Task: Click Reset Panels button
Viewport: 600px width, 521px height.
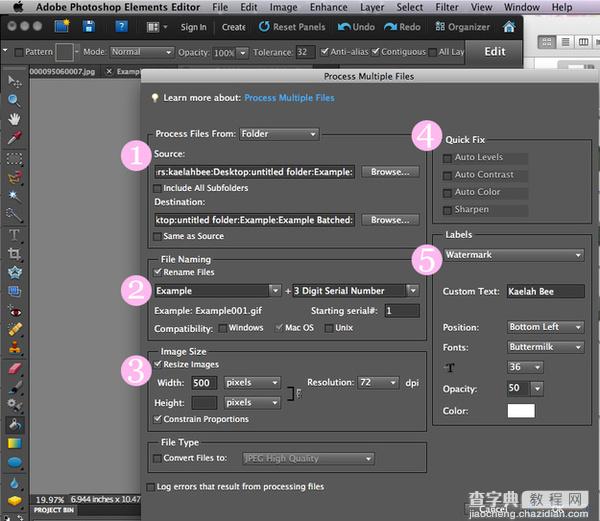Action: 292,27
